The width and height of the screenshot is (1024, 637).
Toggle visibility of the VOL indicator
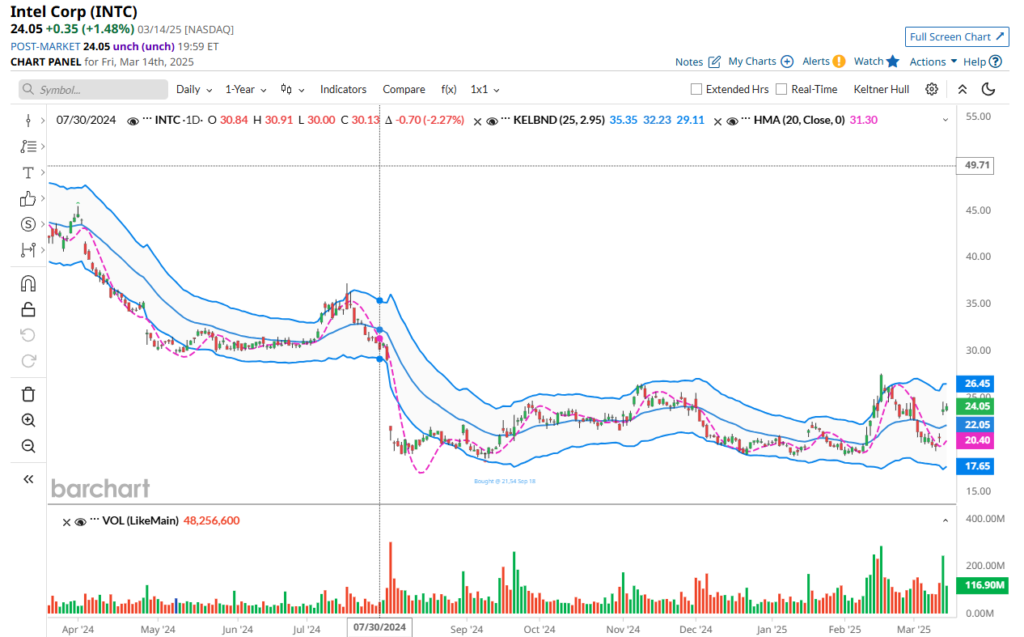tap(80, 521)
